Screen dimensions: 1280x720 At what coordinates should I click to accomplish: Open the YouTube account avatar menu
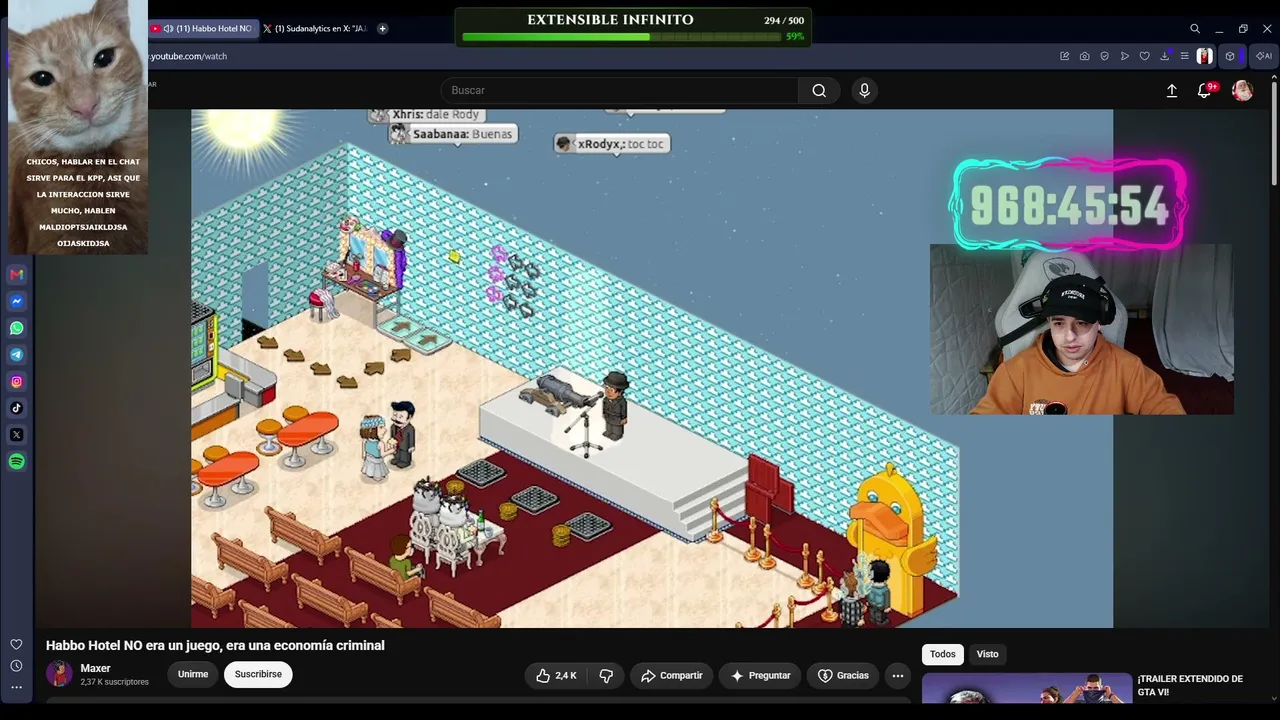point(1242,91)
